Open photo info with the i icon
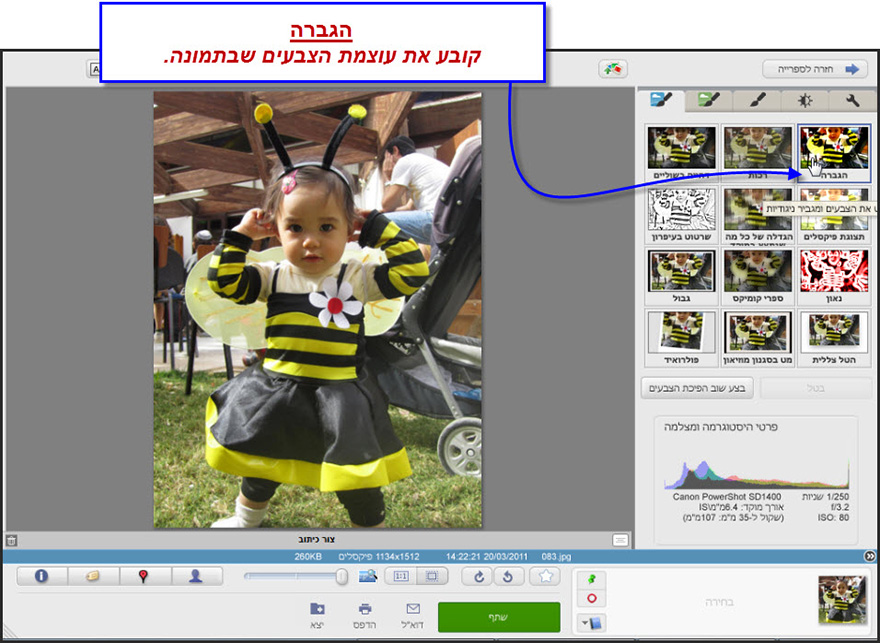880x643 pixels. click(x=41, y=578)
